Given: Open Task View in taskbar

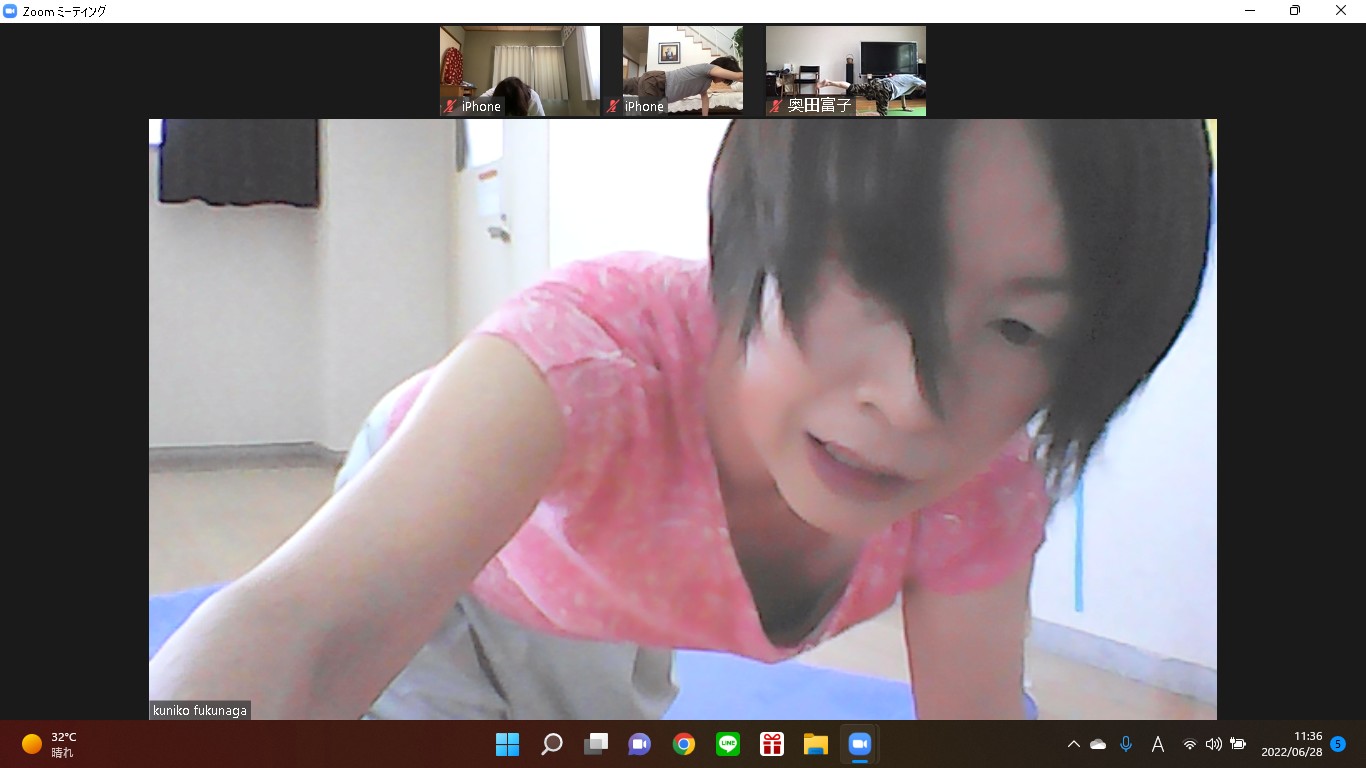Looking at the screenshot, I should coord(596,744).
